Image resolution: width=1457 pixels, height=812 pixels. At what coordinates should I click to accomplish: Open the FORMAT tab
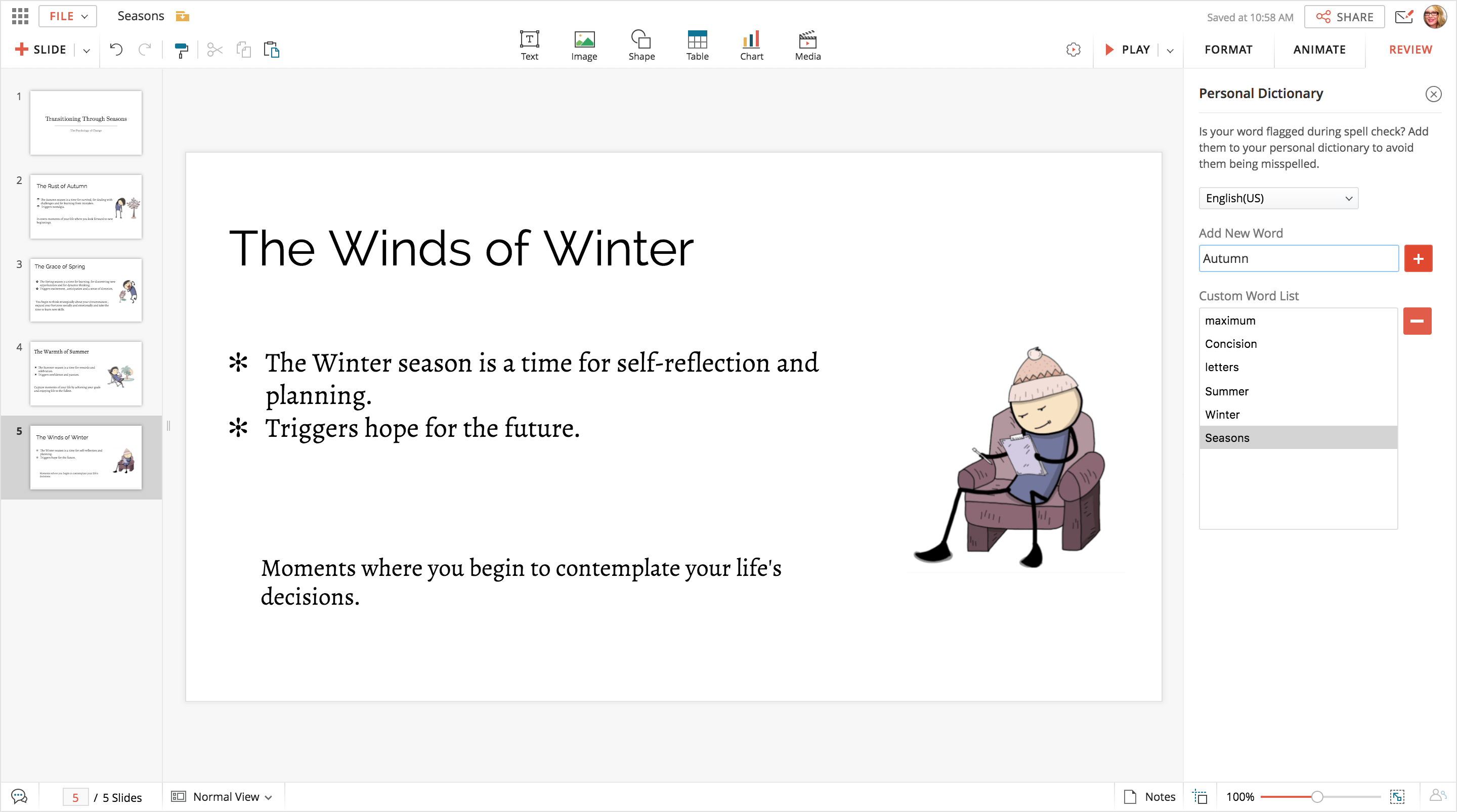point(1228,50)
